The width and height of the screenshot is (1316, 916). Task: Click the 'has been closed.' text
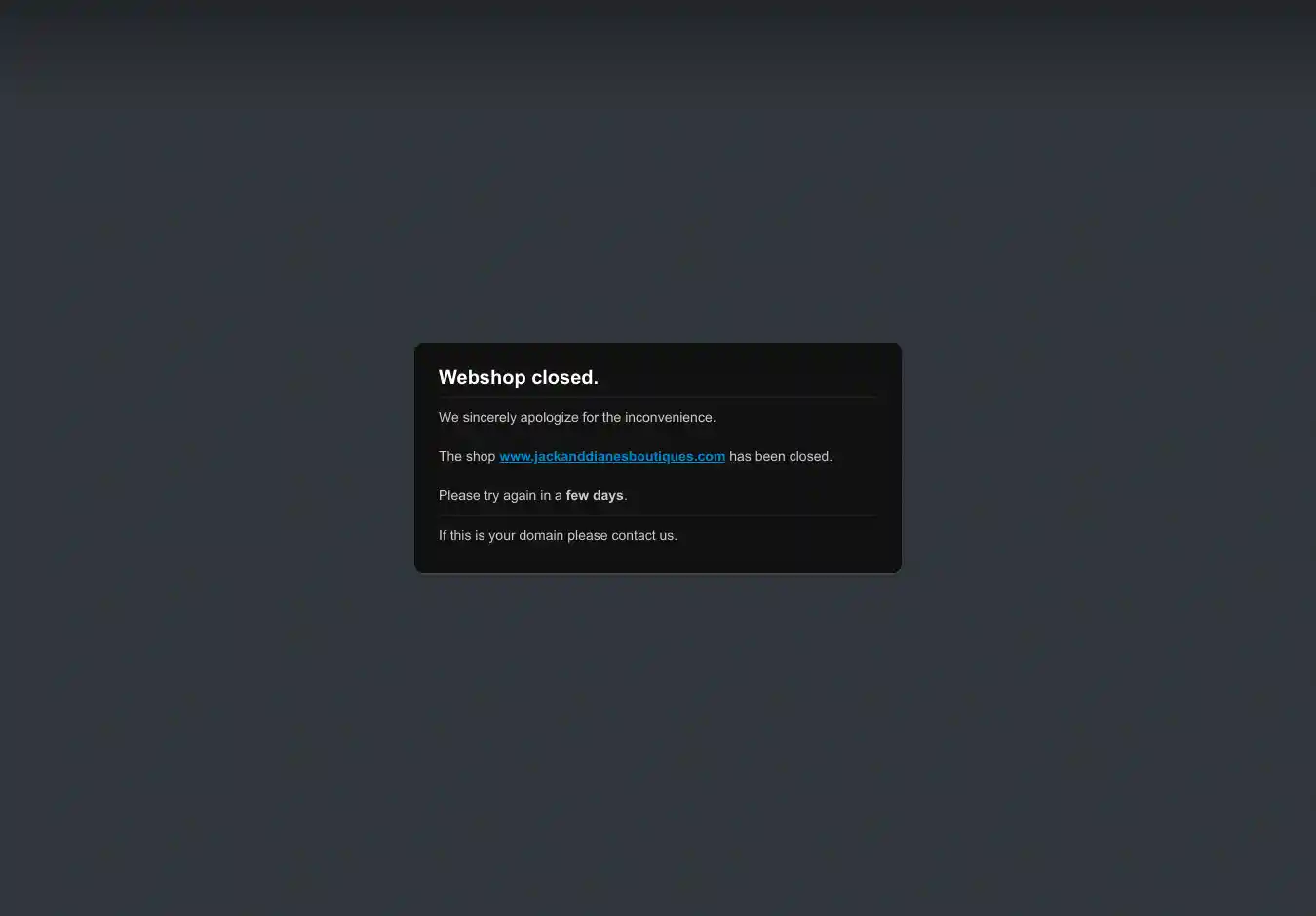pos(780,456)
